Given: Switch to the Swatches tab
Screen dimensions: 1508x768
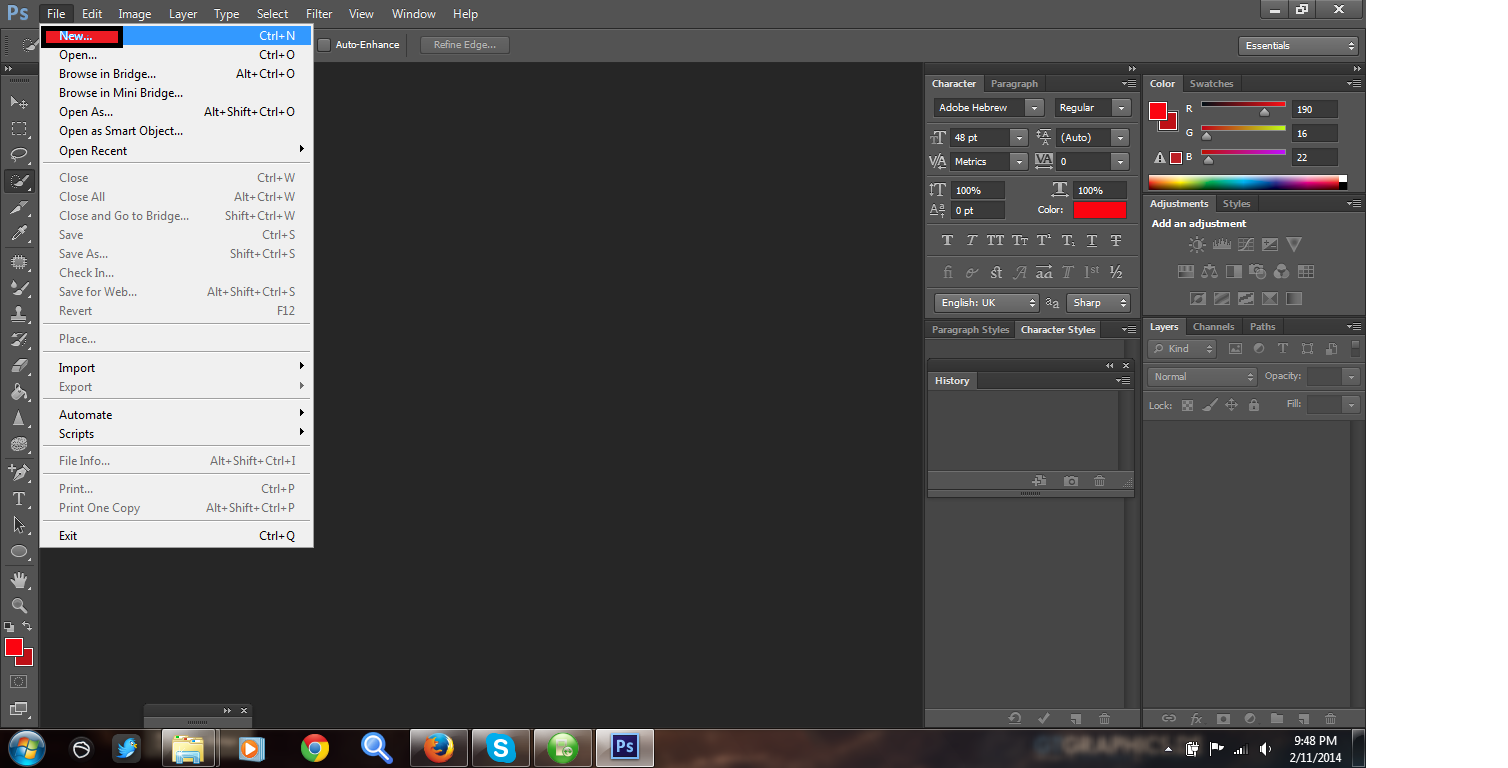Looking at the screenshot, I should tap(1211, 84).
